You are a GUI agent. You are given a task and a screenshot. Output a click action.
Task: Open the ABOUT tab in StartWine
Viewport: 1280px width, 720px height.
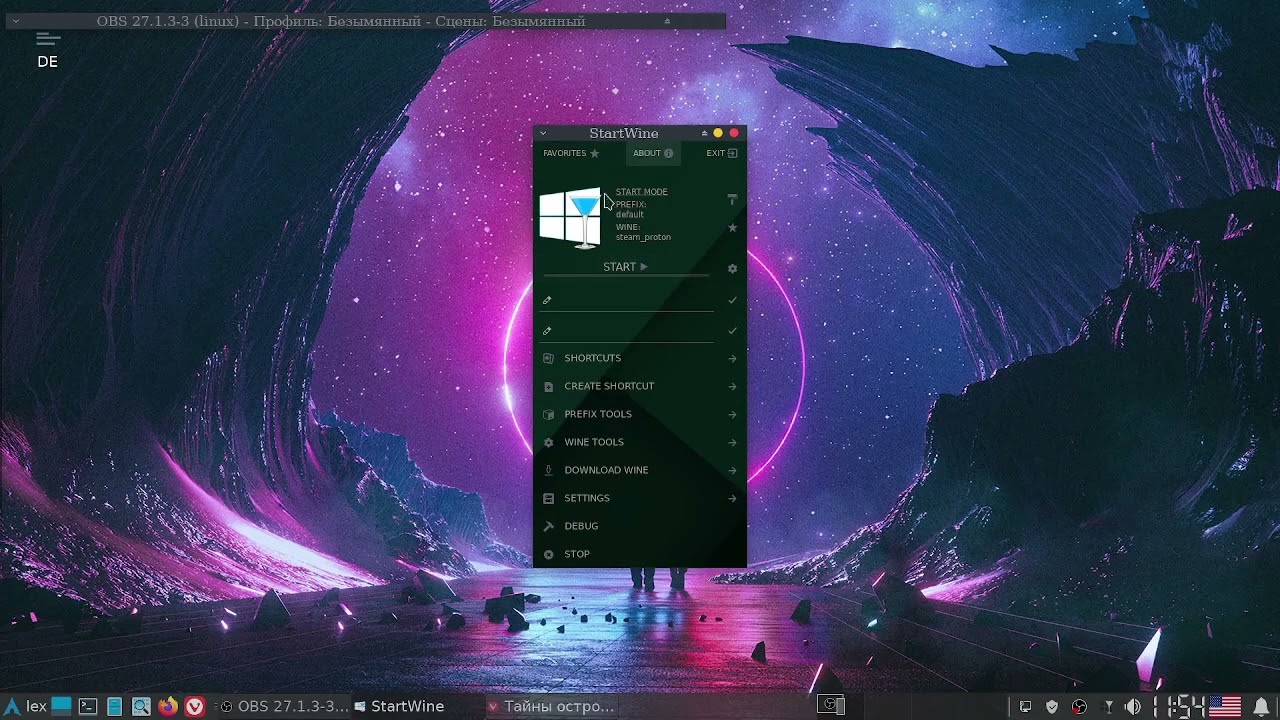pyautogui.click(x=653, y=153)
